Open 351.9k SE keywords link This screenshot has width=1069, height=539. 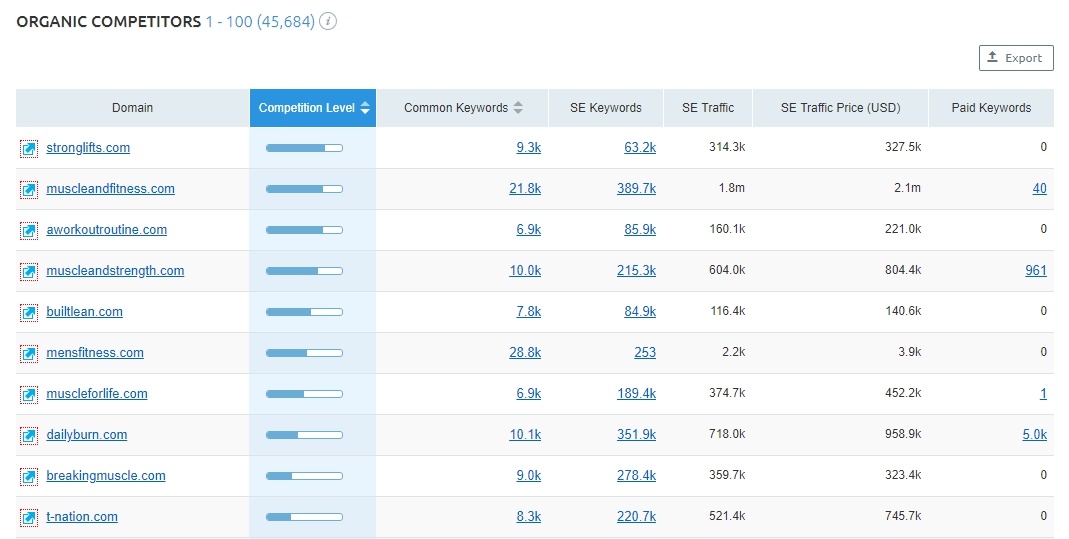[x=637, y=434]
